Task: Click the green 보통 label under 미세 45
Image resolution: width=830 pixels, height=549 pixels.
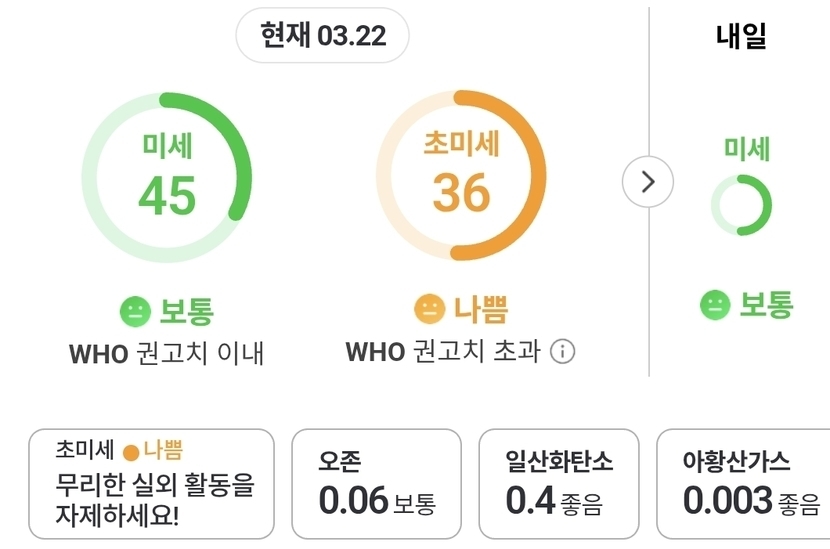Action: 187,311
